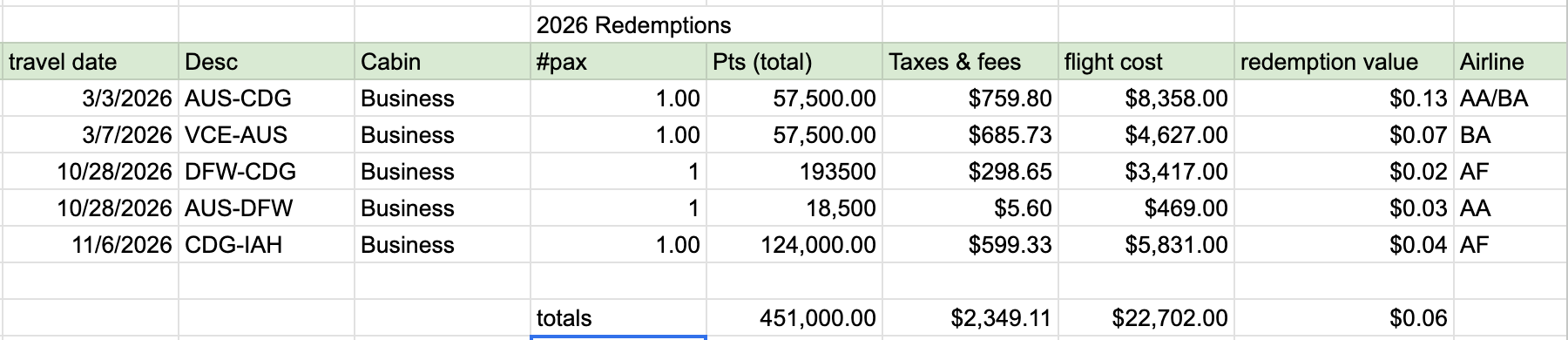Viewport: 1568px width, 340px height.
Task: Select the "totals" label cell
Action: (618, 318)
